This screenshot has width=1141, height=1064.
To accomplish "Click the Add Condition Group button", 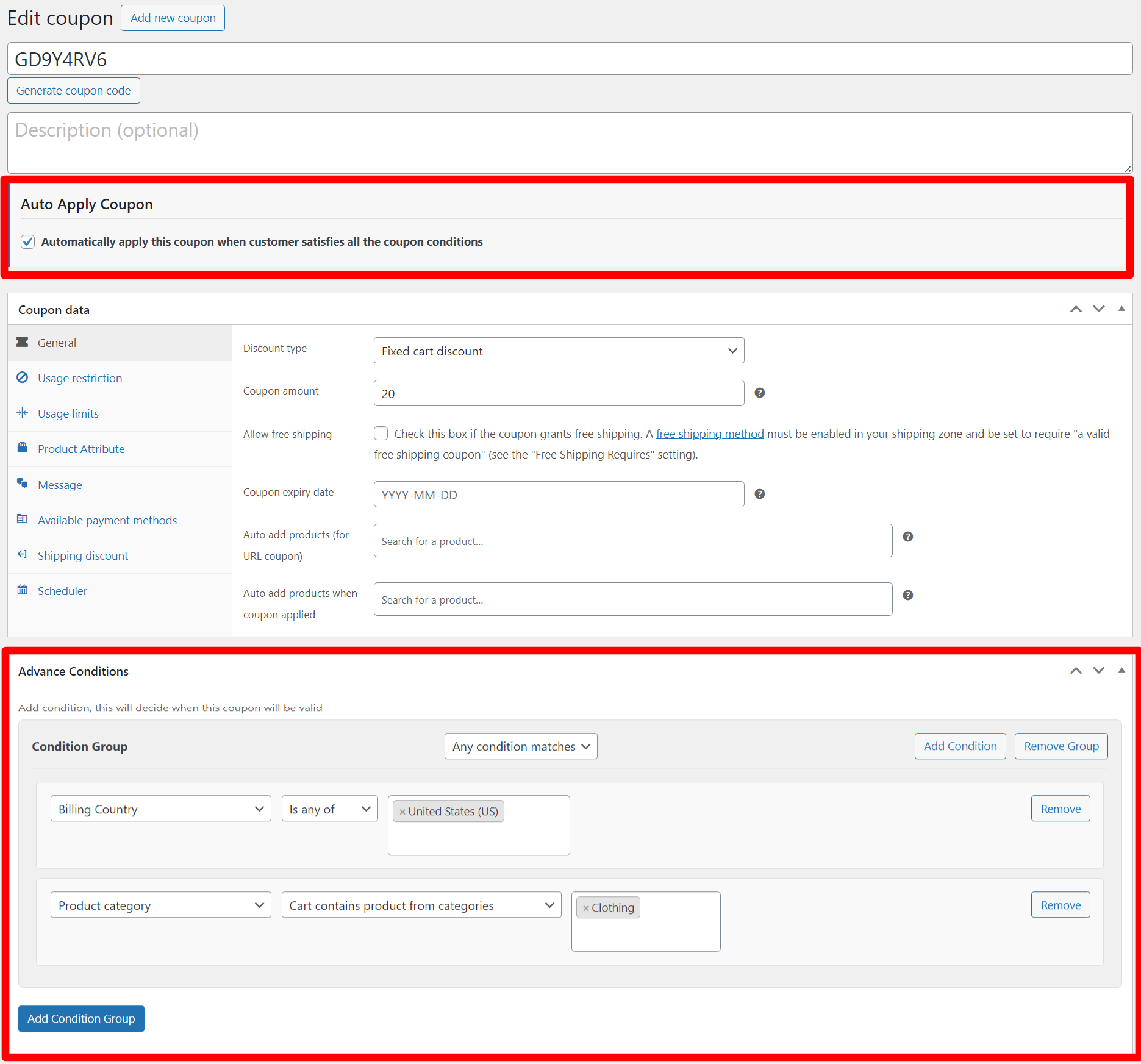I will click(x=81, y=1018).
